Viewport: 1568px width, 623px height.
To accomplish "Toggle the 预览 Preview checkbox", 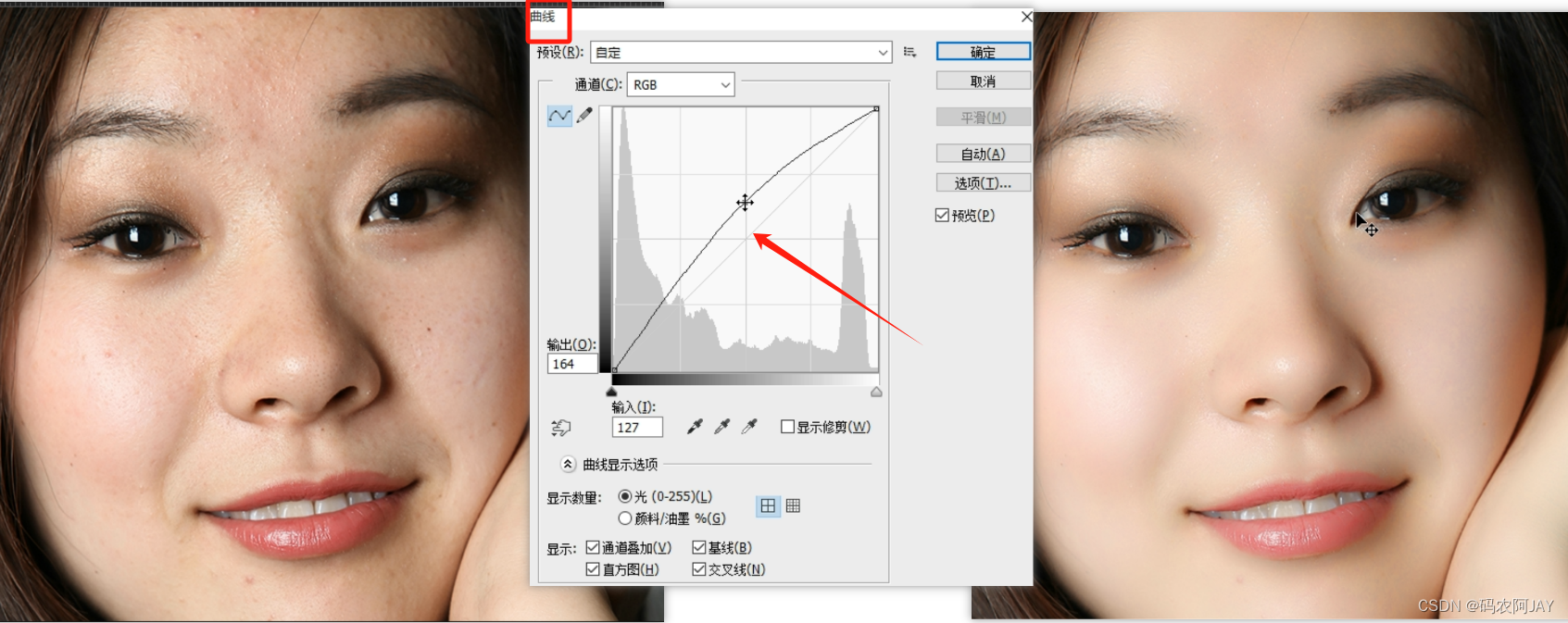I will 942,216.
